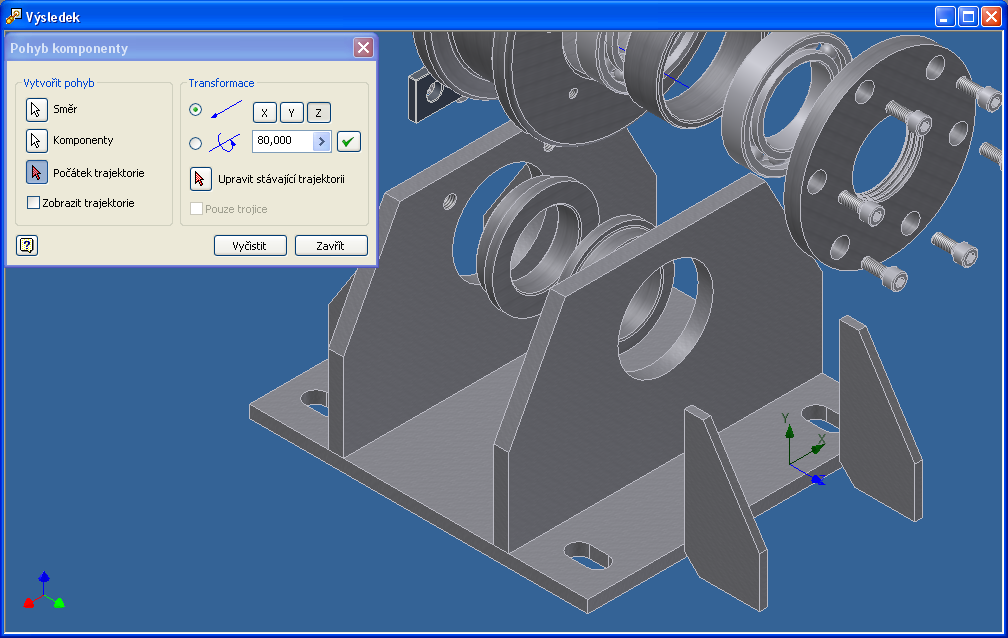Click the Zavřít button
The image size is (1008, 638).
(331, 246)
